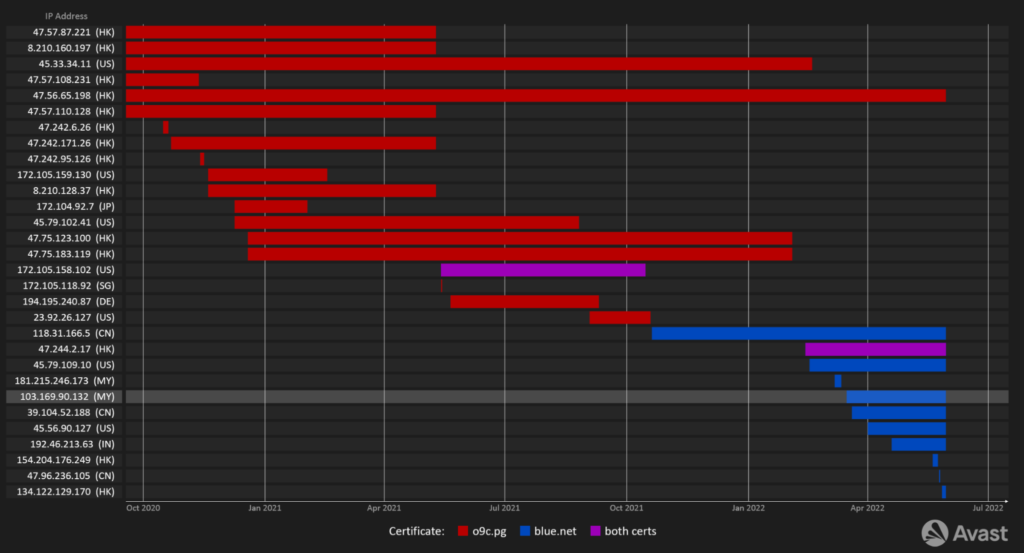Select row label 181.215.246.173 (MY)
This screenshot has width=1024, height=553.
[65, 381]
